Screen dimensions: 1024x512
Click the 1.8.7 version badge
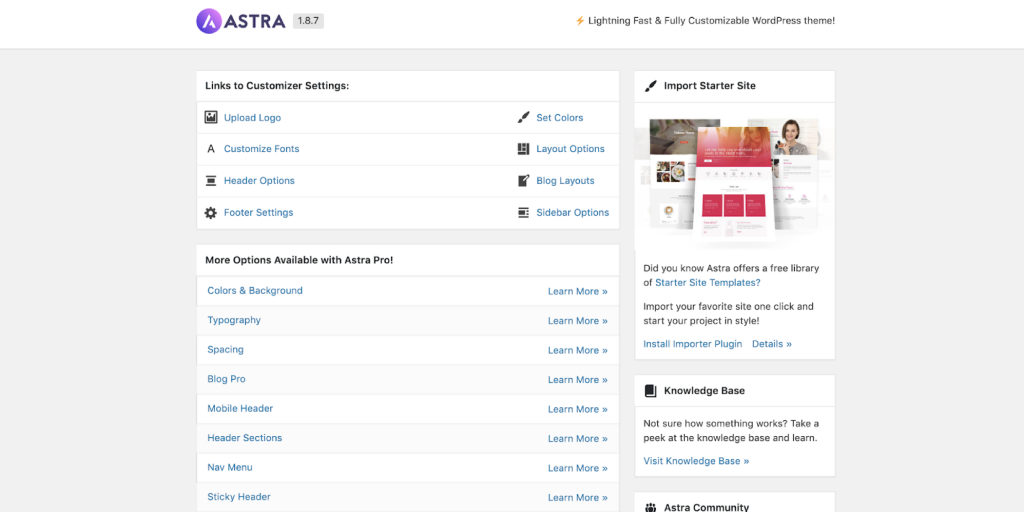click(x=308, y=21)
